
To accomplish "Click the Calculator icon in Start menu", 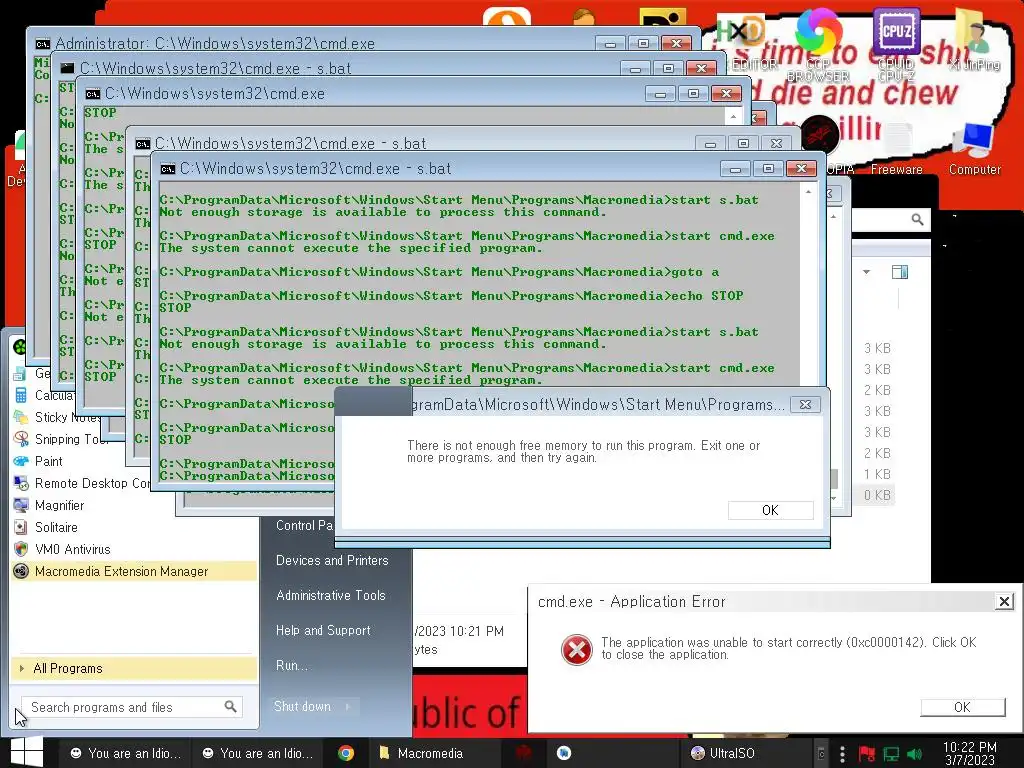I will pos(21,395).
